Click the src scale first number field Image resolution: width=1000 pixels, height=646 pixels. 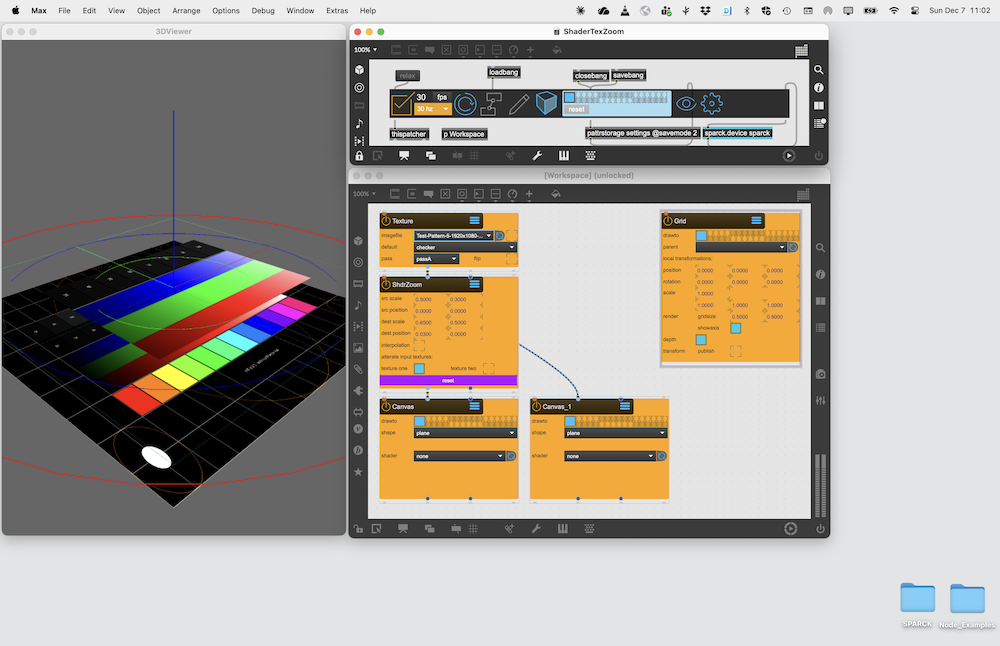point(424,299)
